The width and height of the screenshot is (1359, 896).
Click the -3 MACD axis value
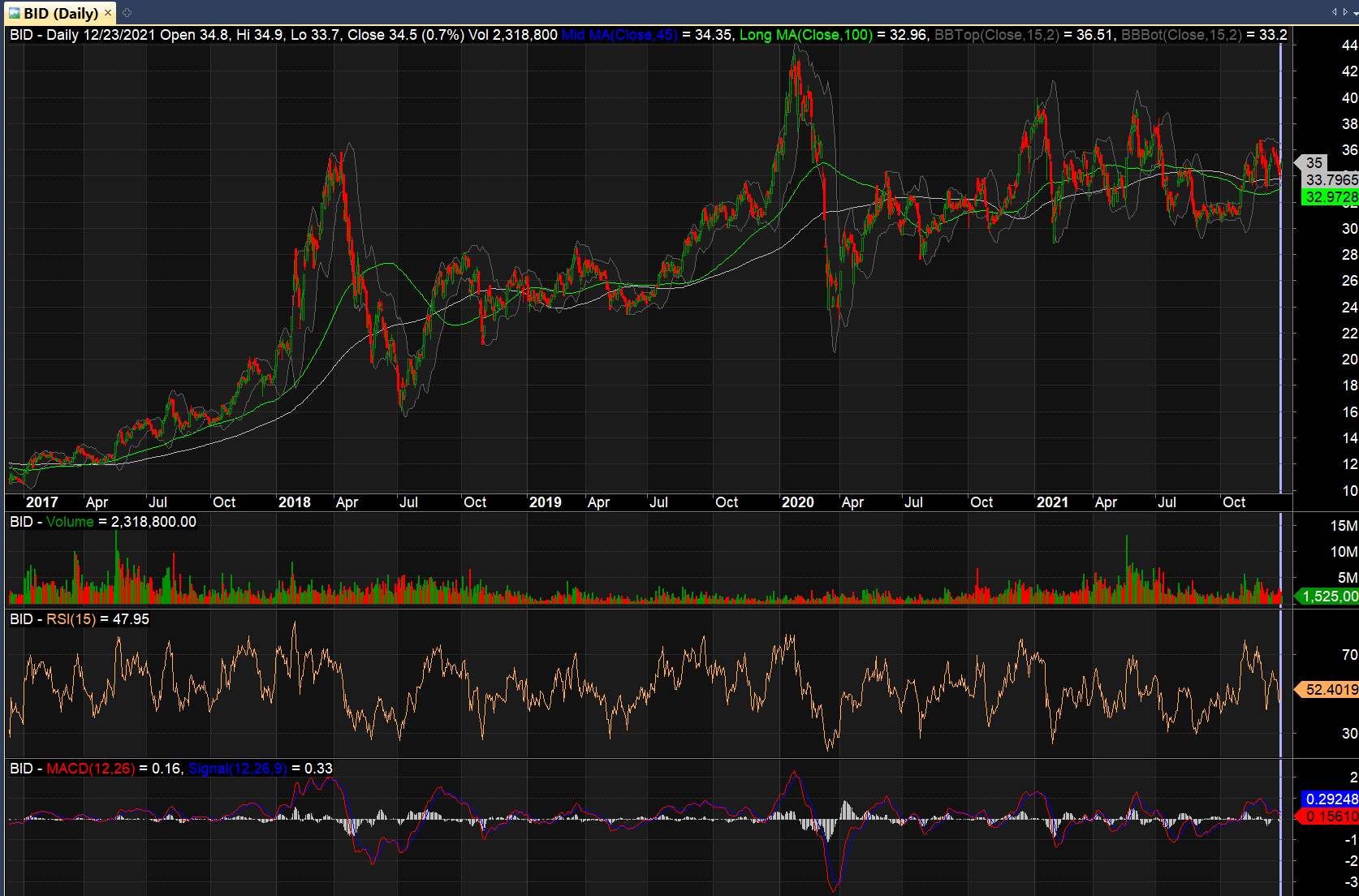pos(1351,882)
